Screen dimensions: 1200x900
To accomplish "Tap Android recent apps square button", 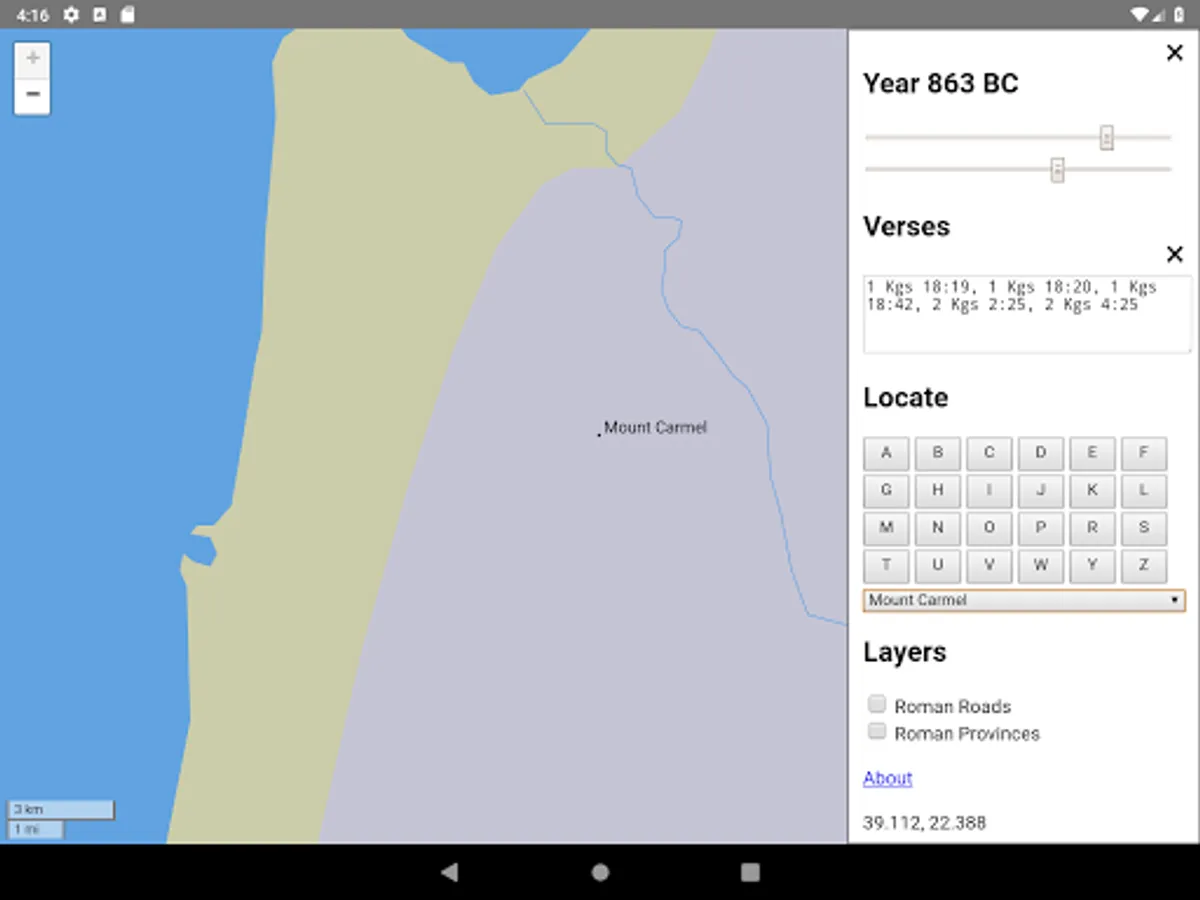I will (750, 872).
